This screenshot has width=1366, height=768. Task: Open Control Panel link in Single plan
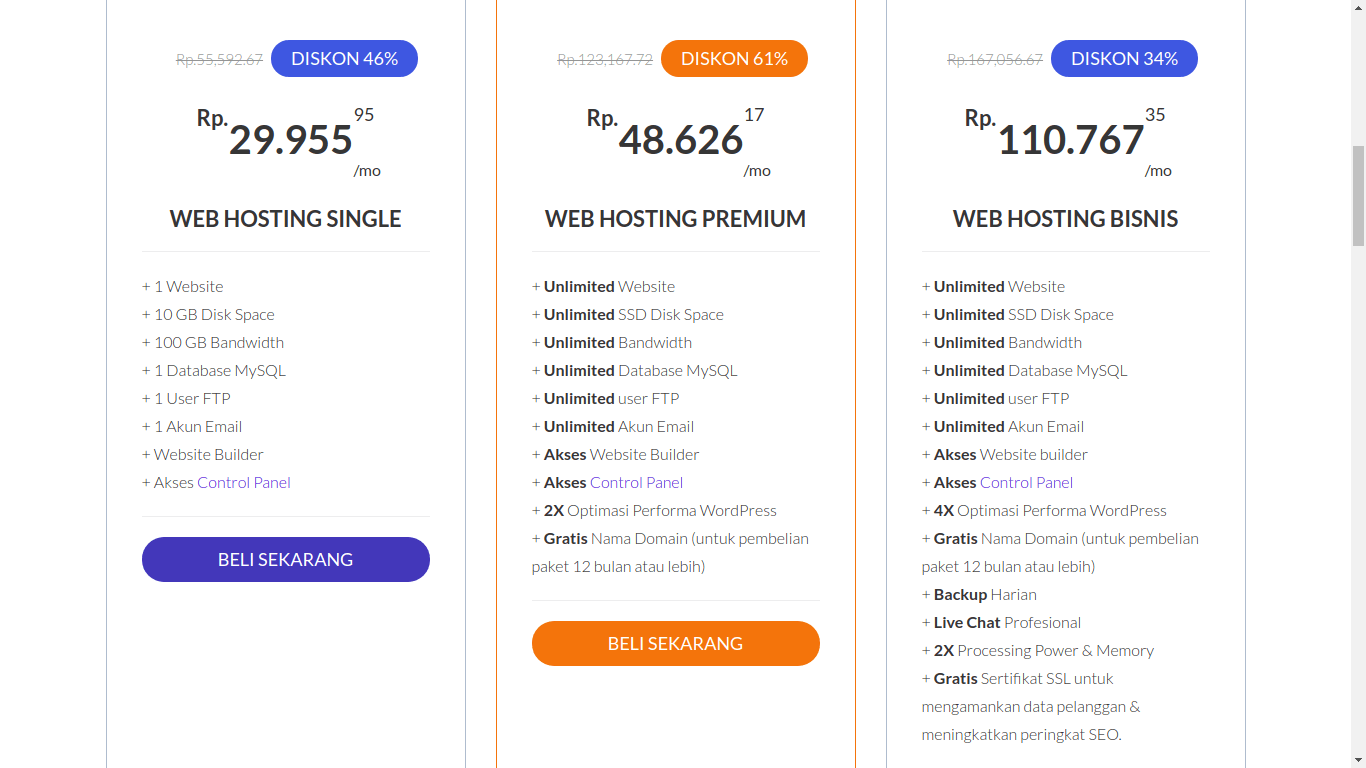[244, 482]
